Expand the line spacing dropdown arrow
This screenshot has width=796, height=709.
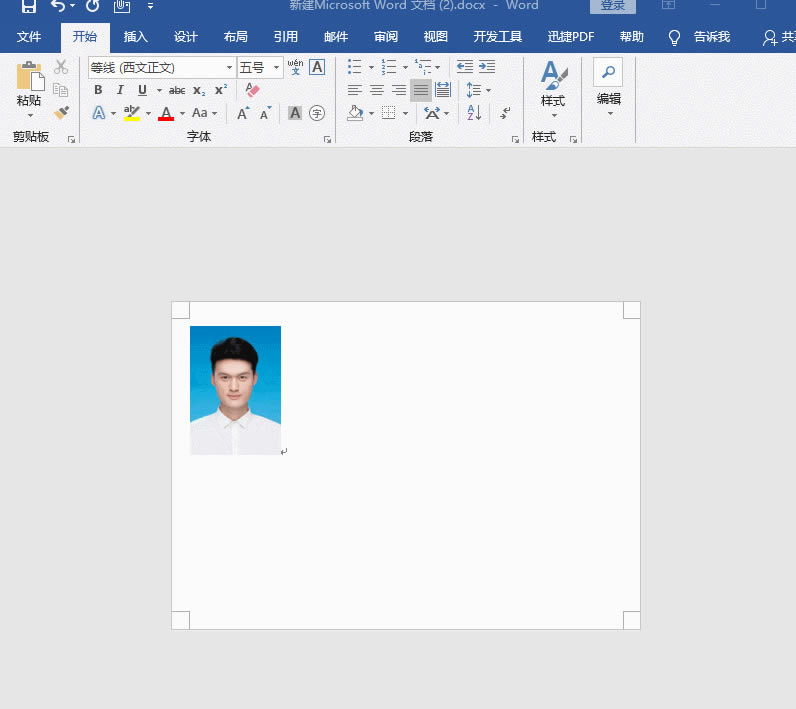pyautogui.click(x=488, y=90)
